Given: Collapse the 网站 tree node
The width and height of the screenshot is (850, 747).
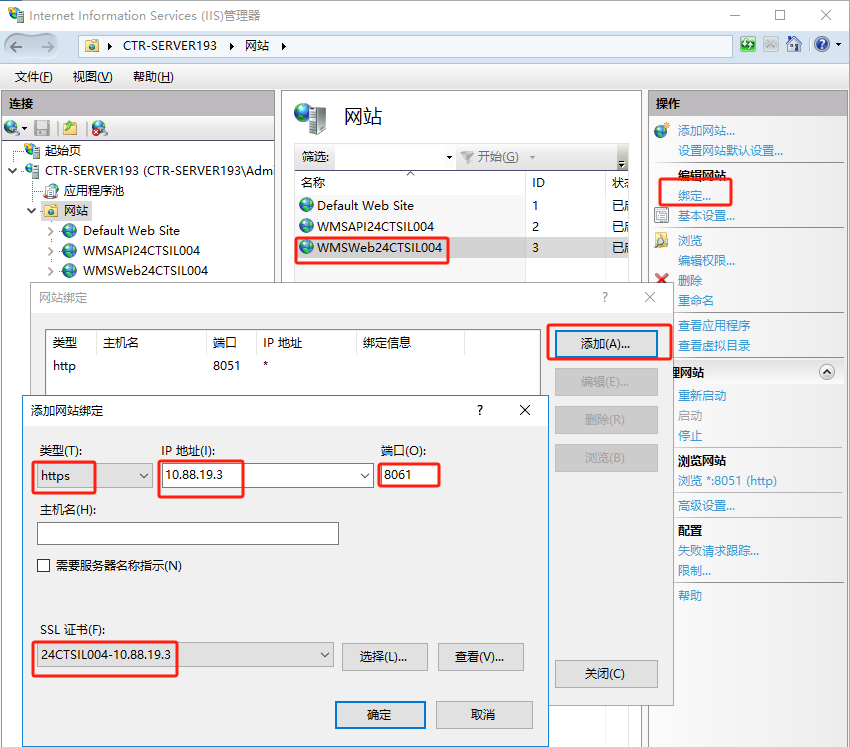Looking at the screenshot, I should click(x=32, y=211).
